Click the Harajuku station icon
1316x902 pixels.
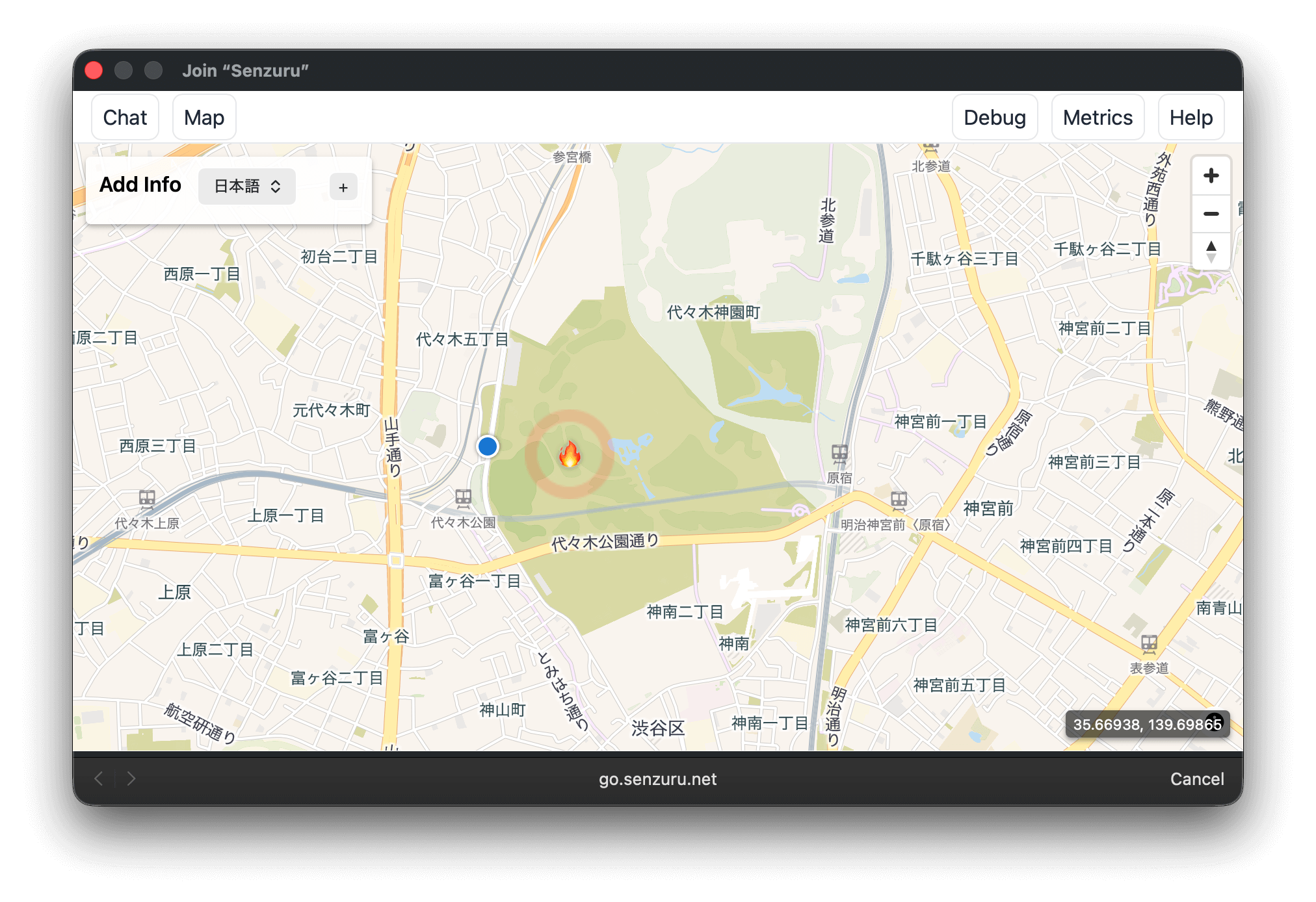(x=839, y=453)
